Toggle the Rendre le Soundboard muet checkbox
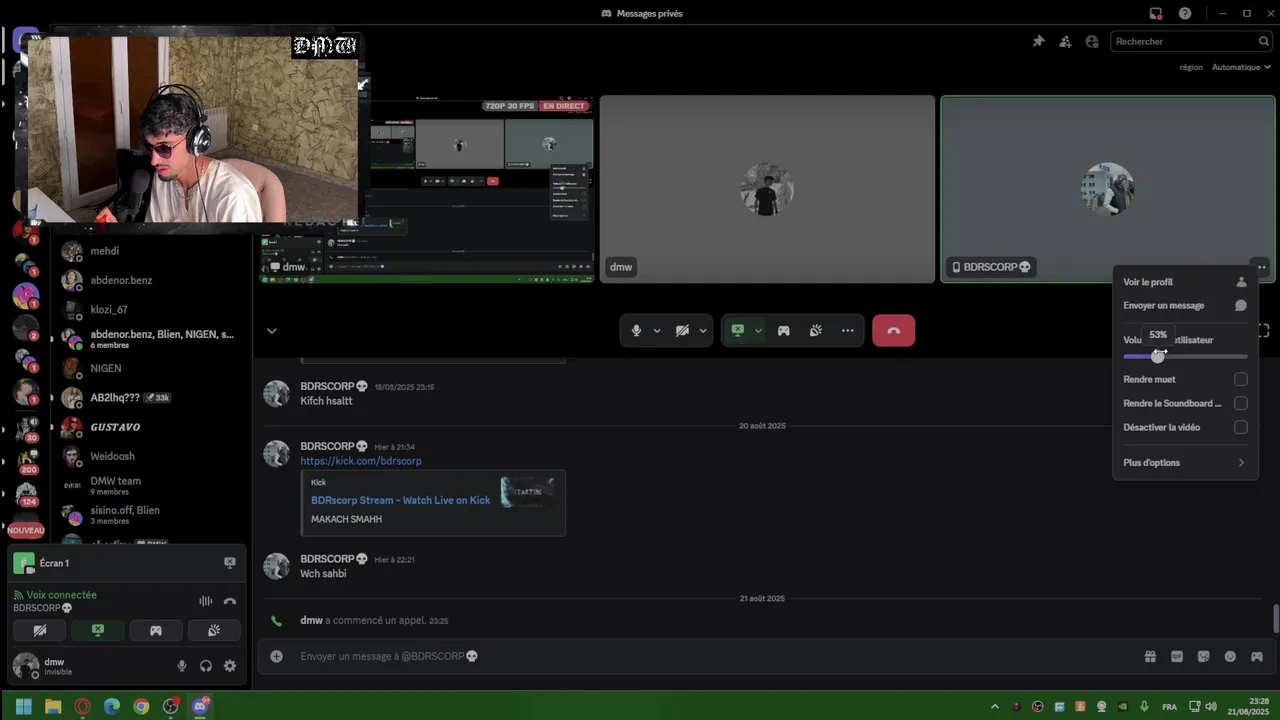1280x720 pixels. tap(1241, 403)
